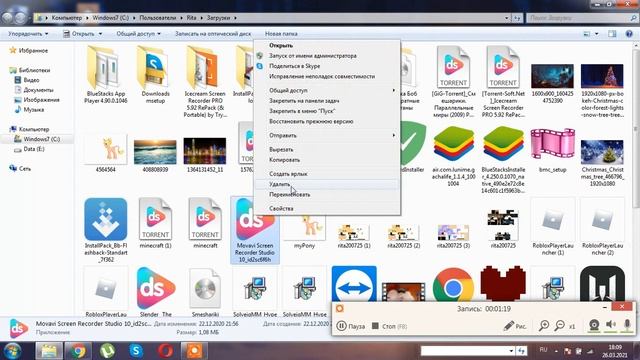Open the rita200725 (1) image thumbnail
The image size is (640, 360).
point(354,232)
